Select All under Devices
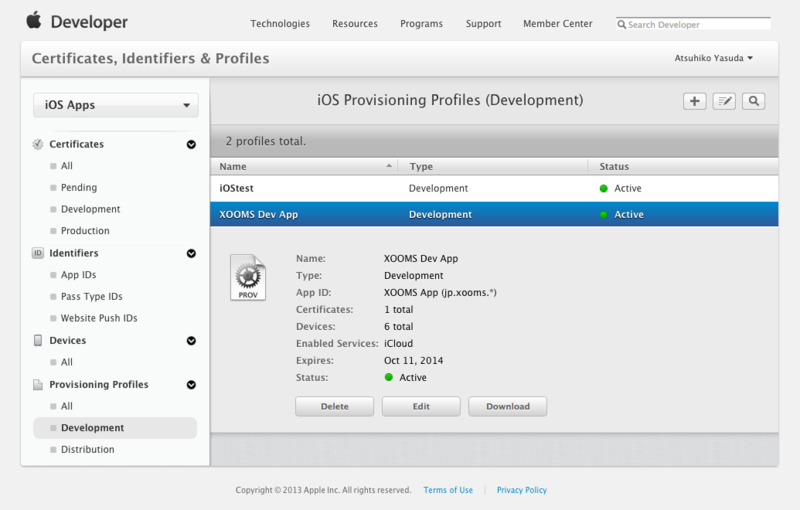 click(x=67, y=362)
